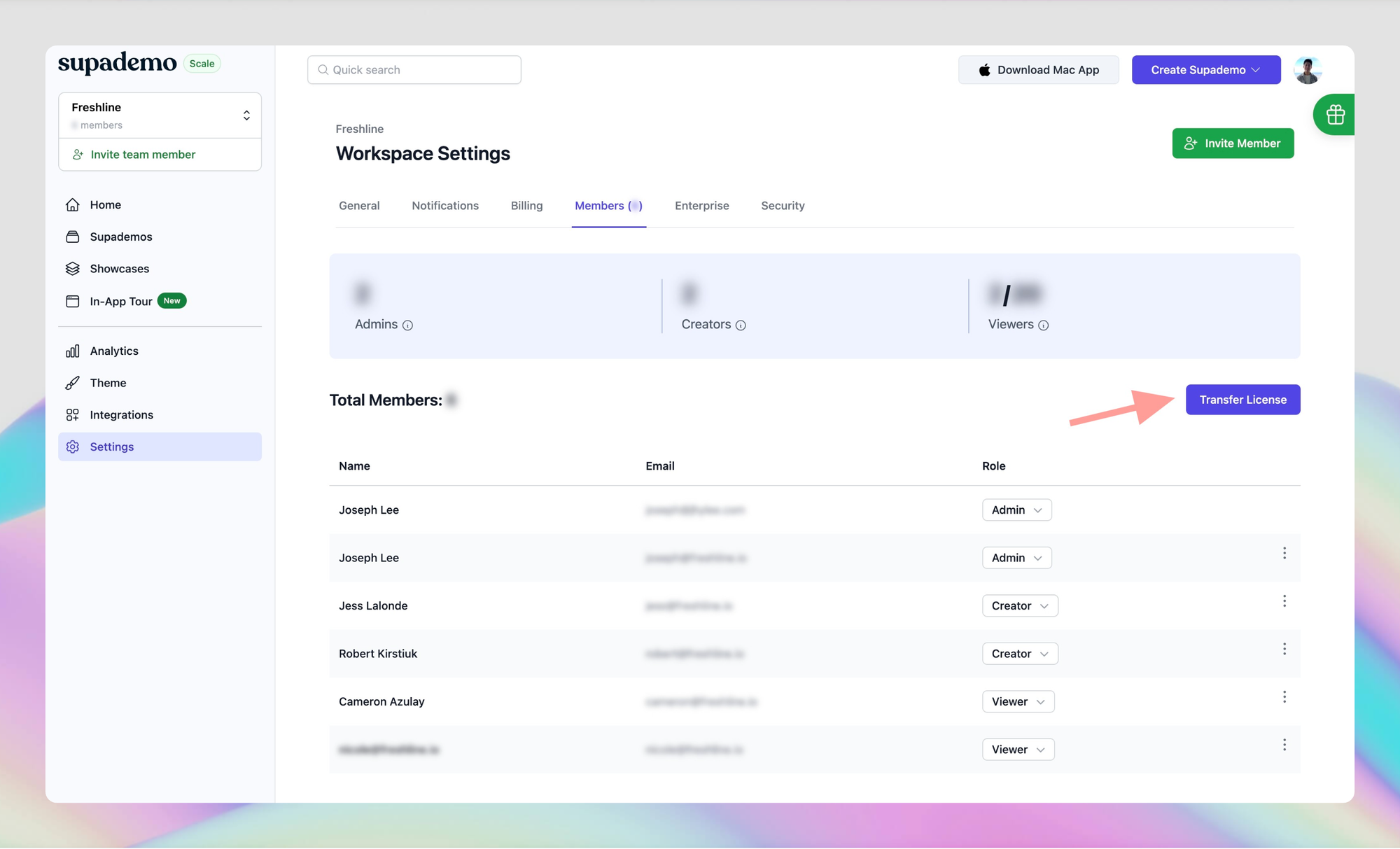Open more options for Robert Kirstiuk
Image resolution: width=1400 pixels, height=849 pixels.
click(x=1284, y=649)
